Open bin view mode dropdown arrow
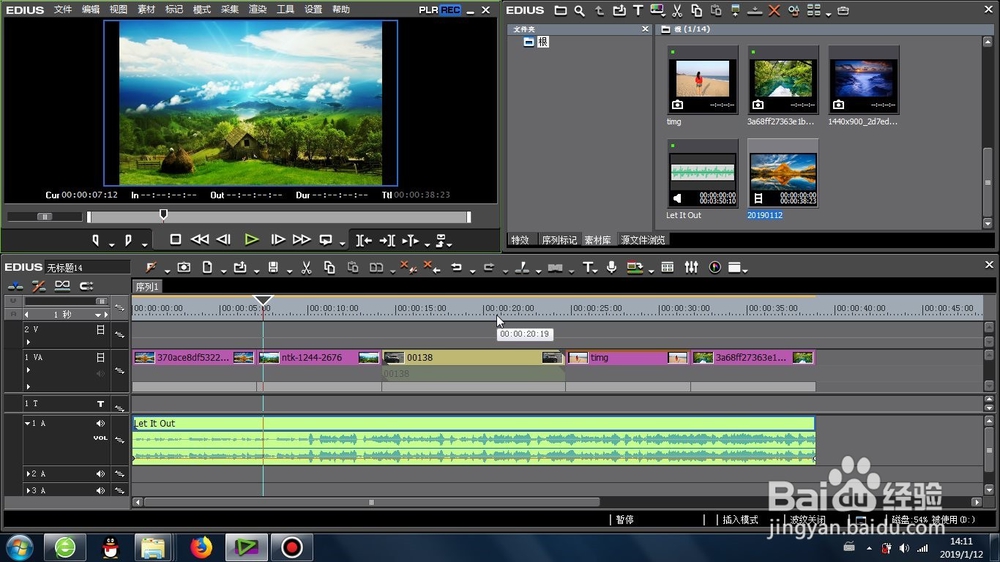The width and height of the screenshot is (1000, 562). tap(828, 13)
